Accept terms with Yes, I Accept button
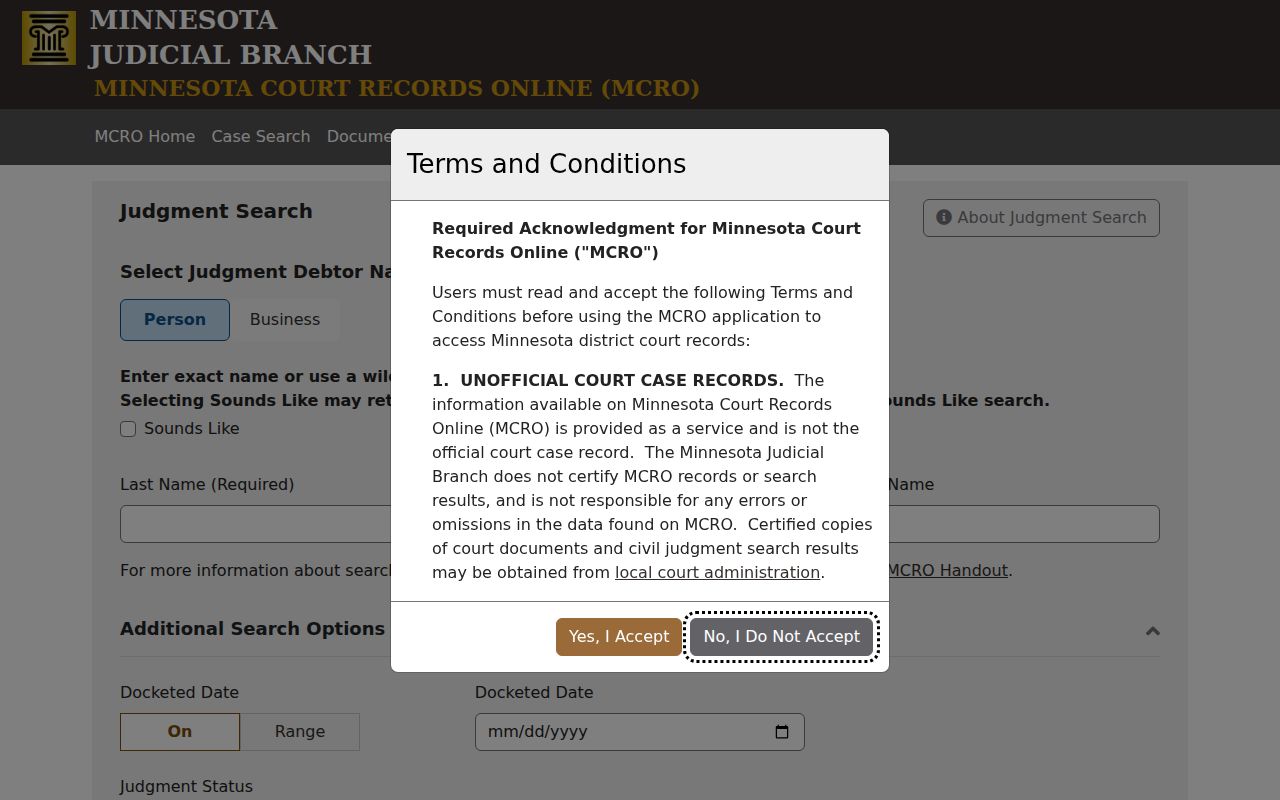Image resolution: width=1280 pixels, height=800 pixels. [619, 637]
